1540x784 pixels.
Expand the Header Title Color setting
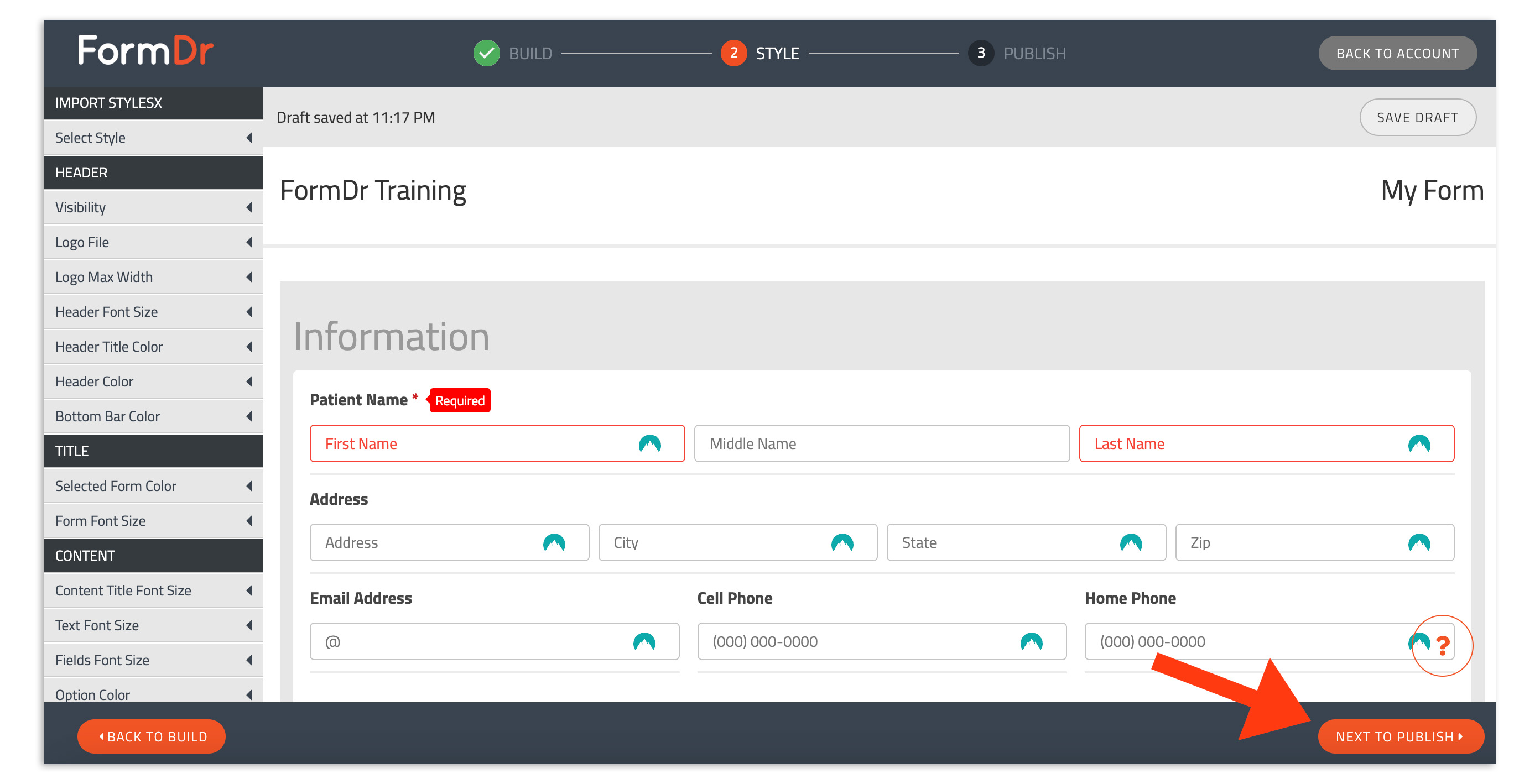154,347
